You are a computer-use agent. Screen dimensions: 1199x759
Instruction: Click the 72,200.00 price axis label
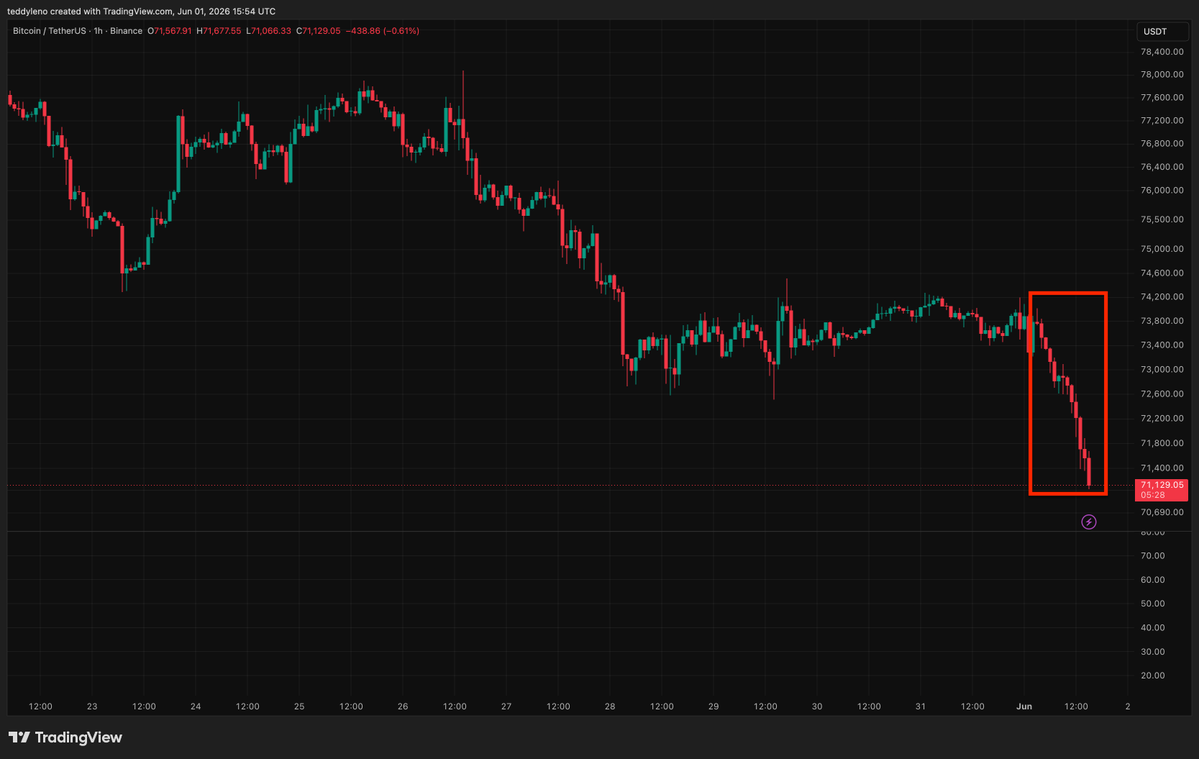tap(1162, 419)
